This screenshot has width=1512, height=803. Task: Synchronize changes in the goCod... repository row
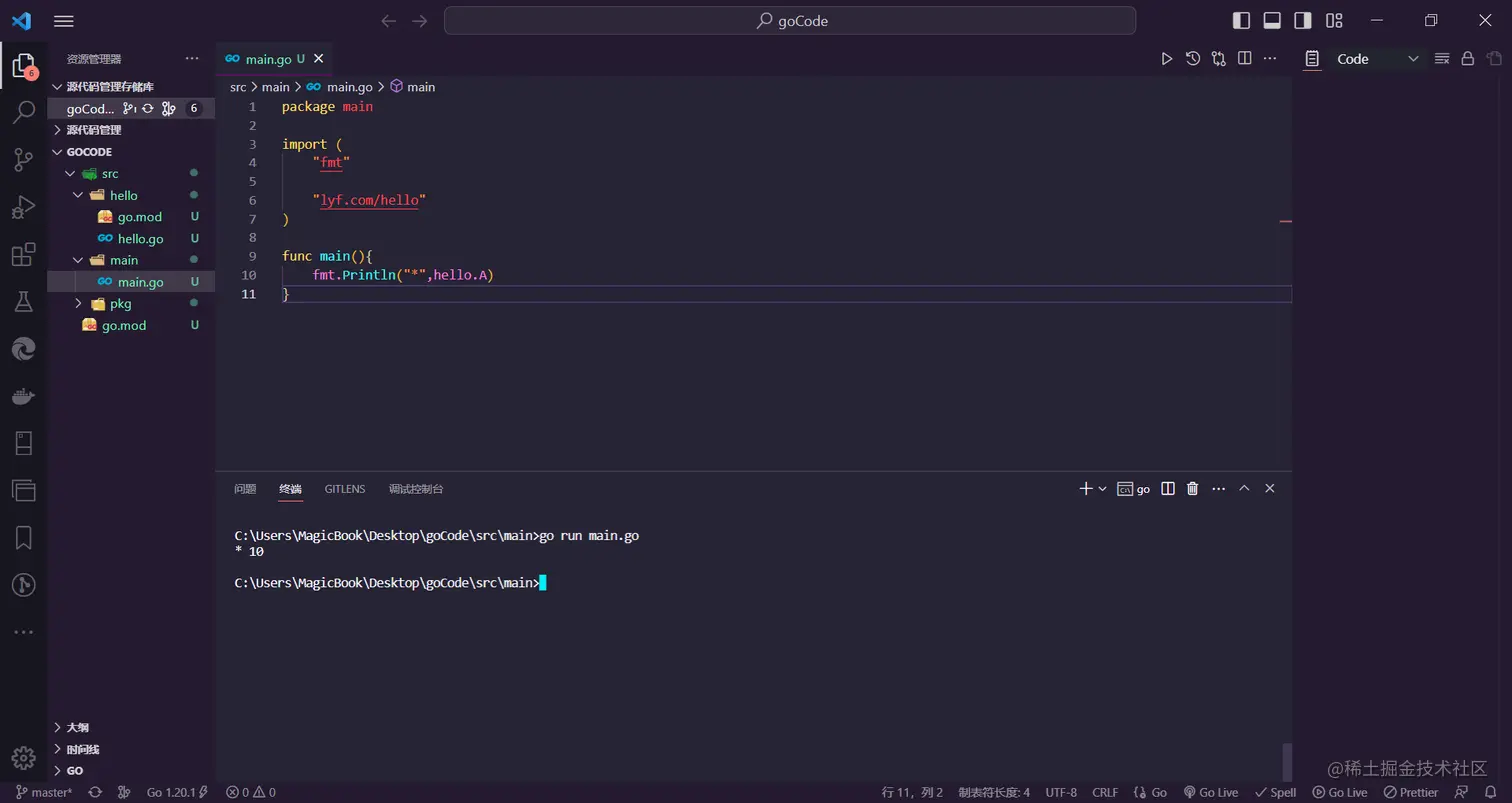[x=148, y=109]
